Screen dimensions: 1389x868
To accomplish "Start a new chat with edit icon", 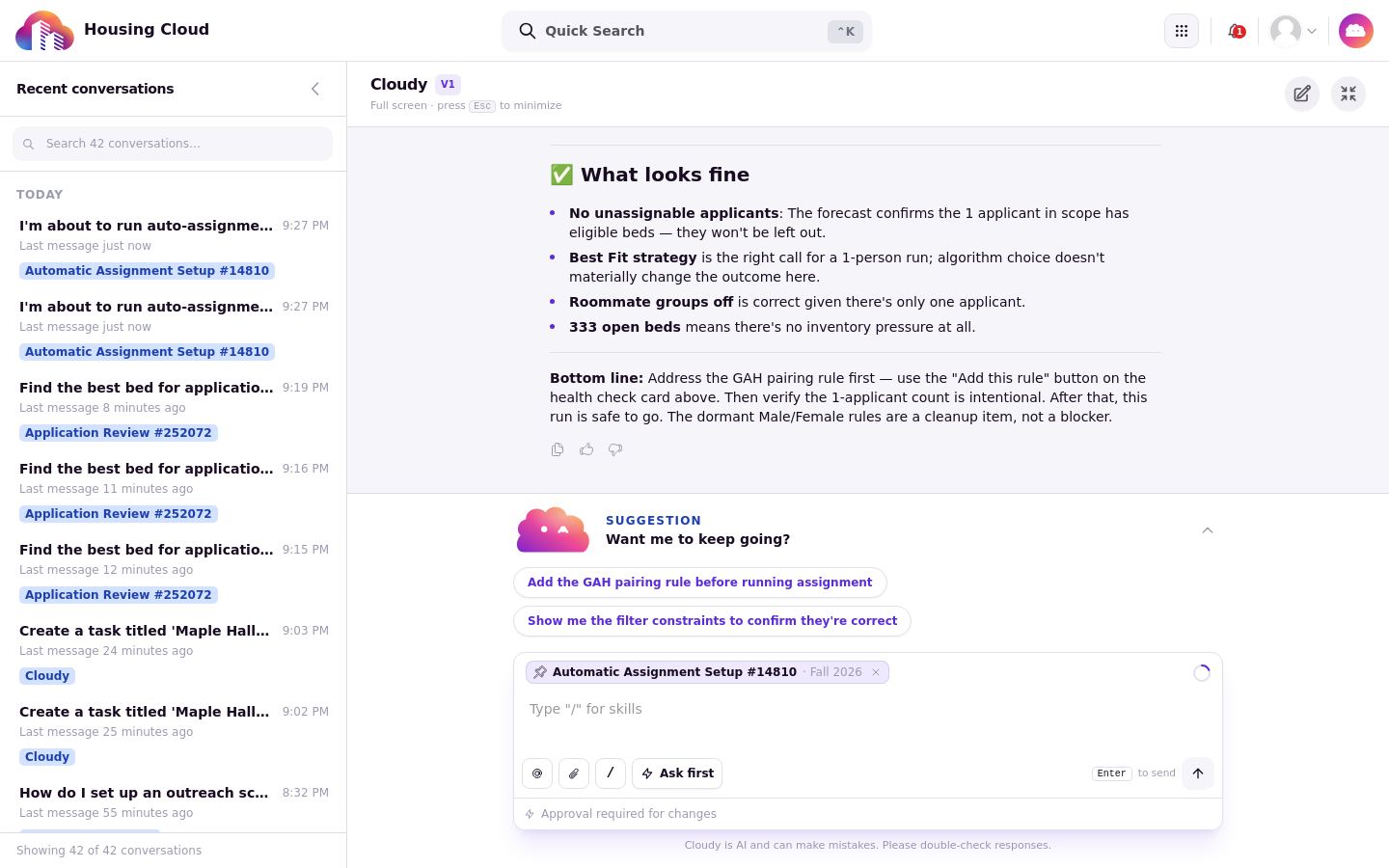I will click(1302, 94).
